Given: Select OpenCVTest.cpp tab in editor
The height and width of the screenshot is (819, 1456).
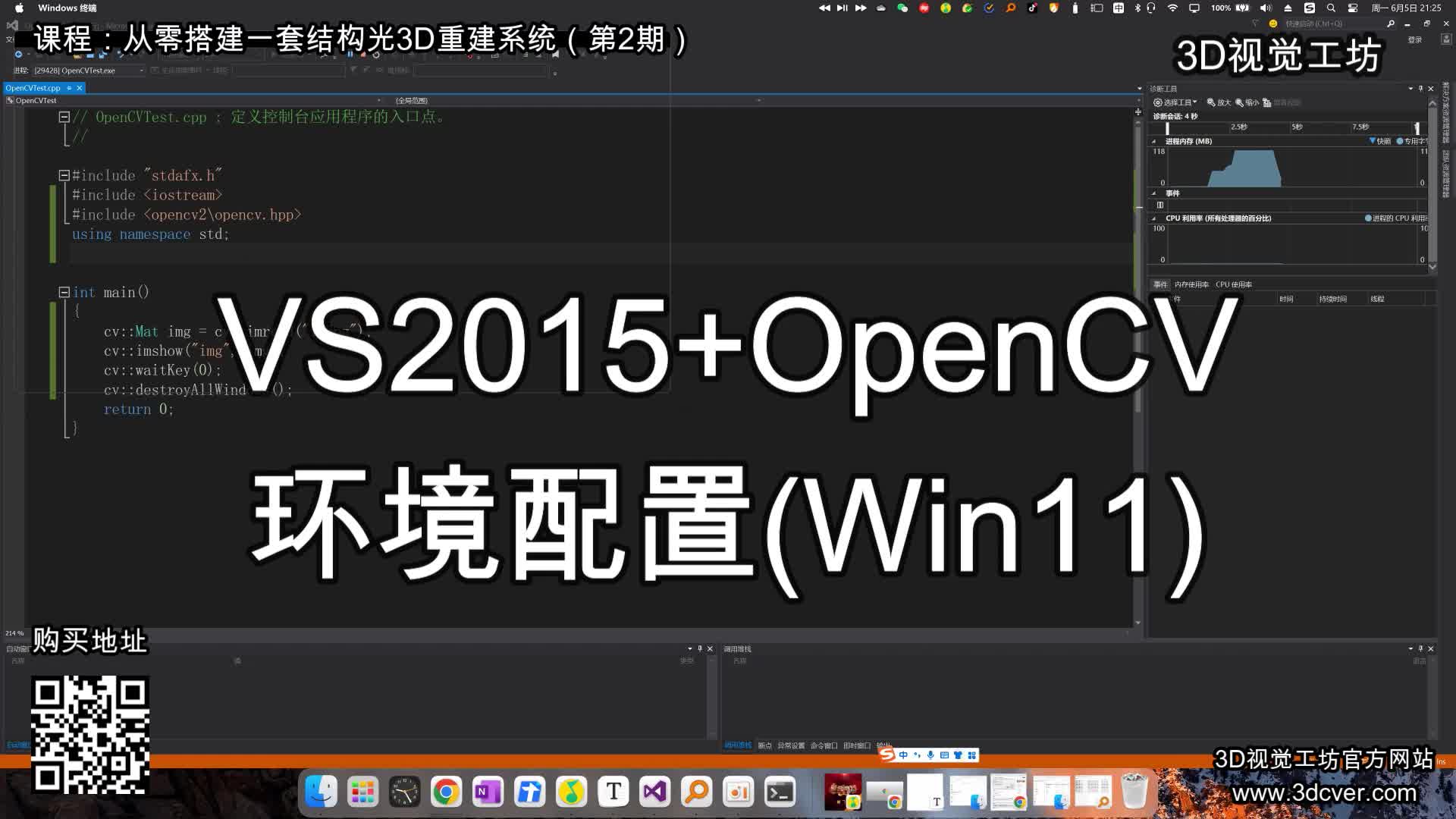Looking at the screenshot, I should pyautogui.click(x=35, y=87).
